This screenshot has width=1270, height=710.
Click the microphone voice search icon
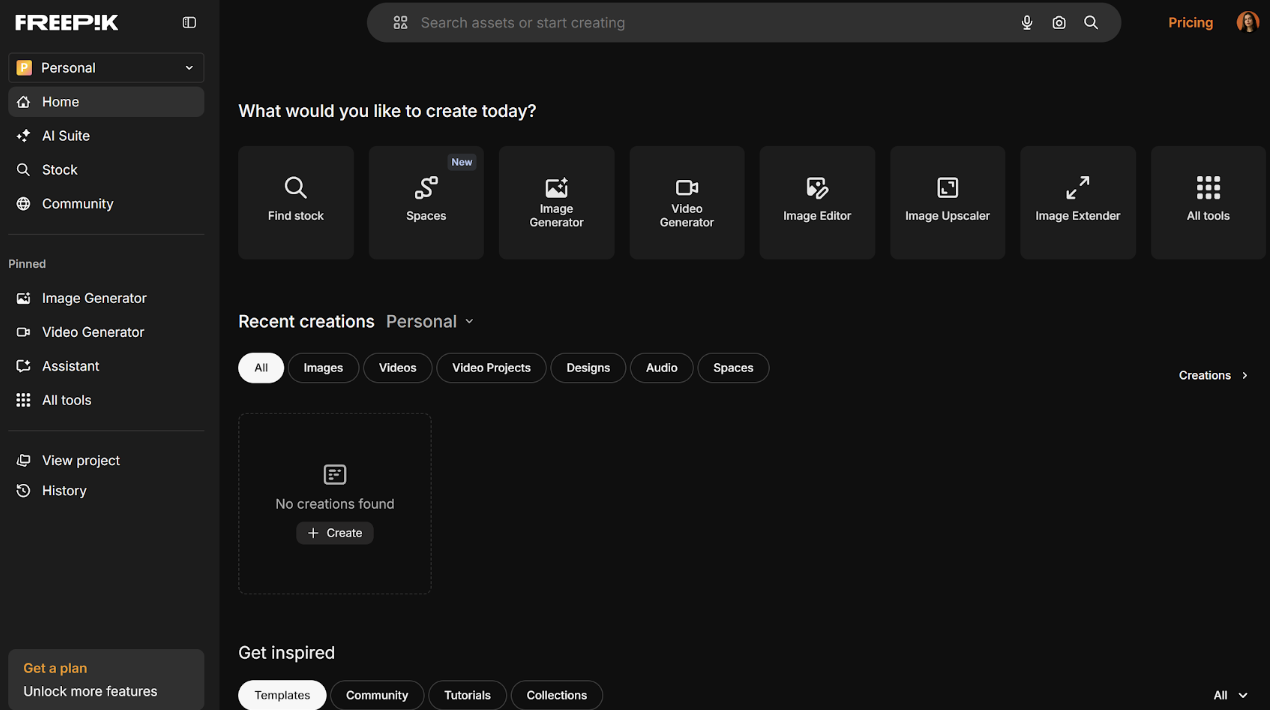pyautogui.click(x=1027, y=23)
